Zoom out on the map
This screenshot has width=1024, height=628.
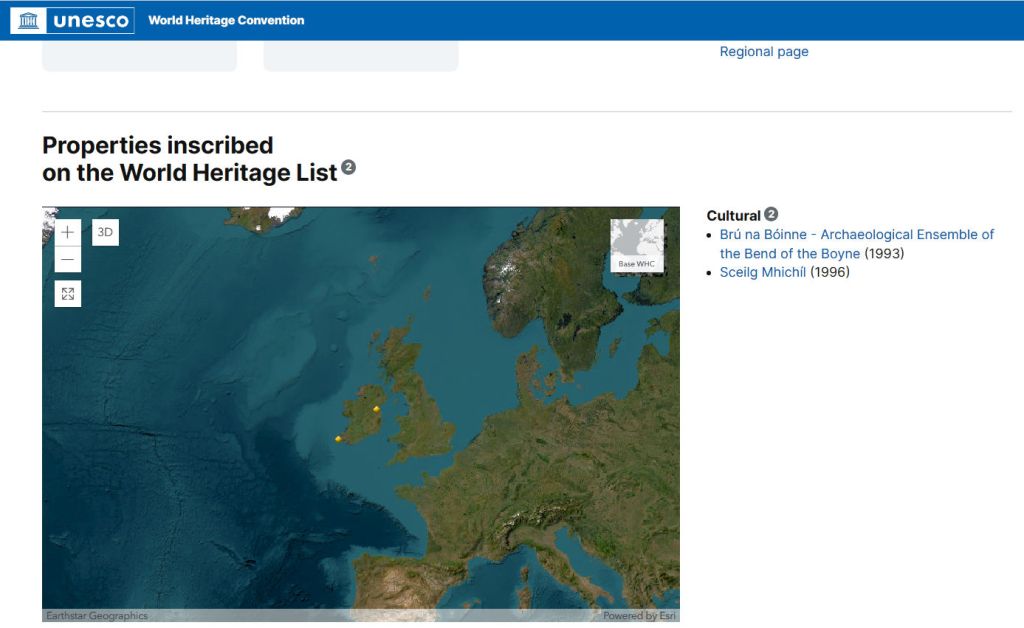pos(67,260)
